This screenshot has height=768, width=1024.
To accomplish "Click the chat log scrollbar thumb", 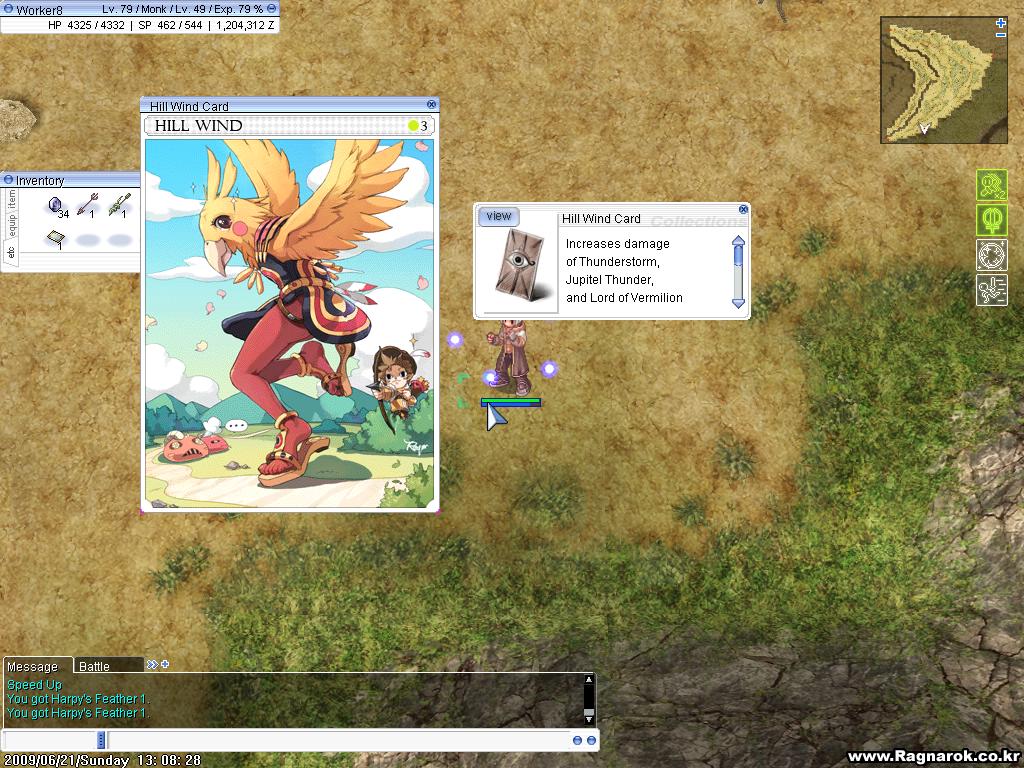I will pos(588,712).
